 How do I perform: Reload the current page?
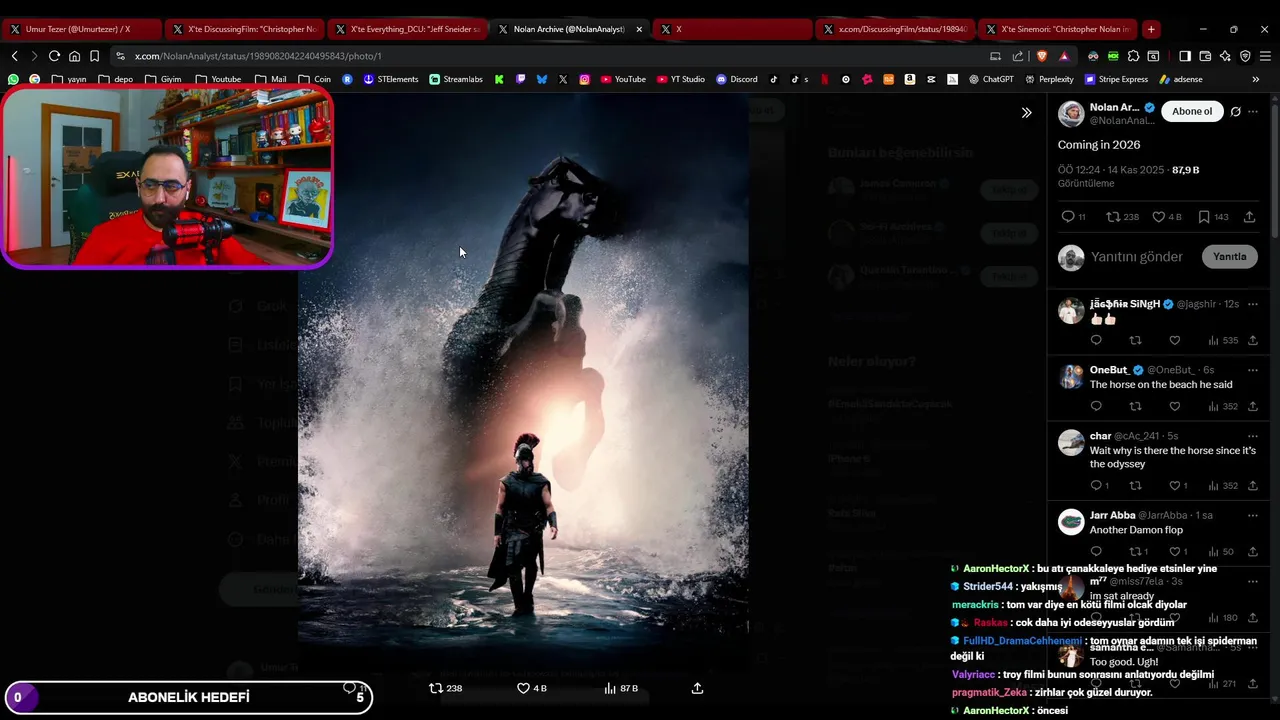[54, 56]
